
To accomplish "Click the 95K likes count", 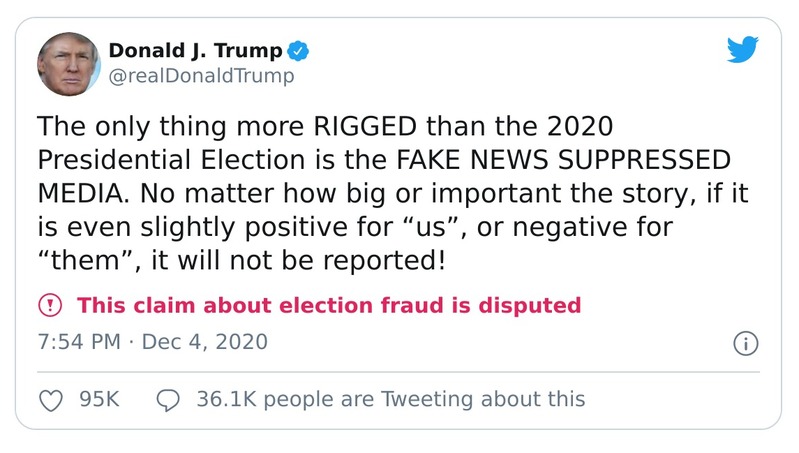I will 99,399.
